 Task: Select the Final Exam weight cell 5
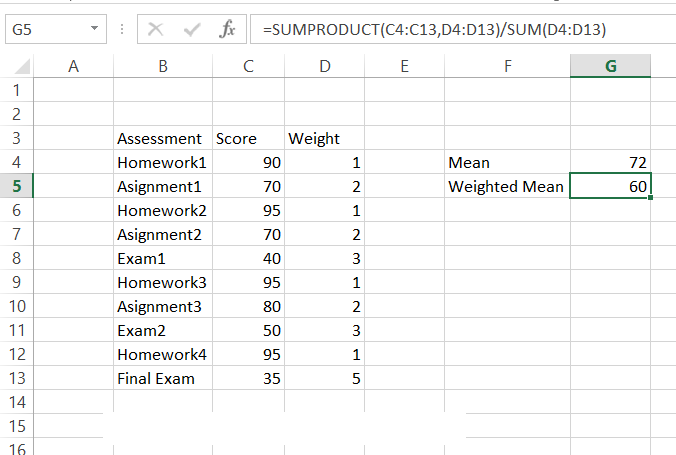(324, 378)
